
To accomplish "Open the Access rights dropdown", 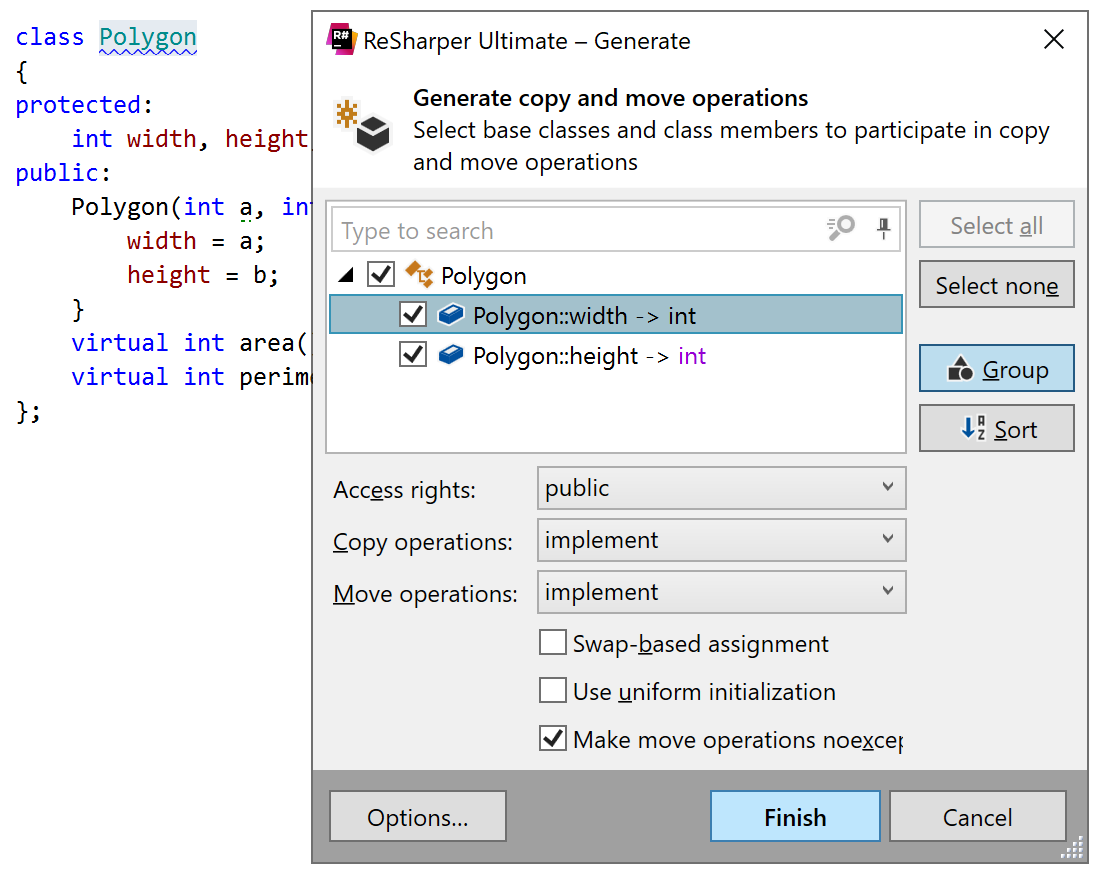I will click(x=890, y=488).
